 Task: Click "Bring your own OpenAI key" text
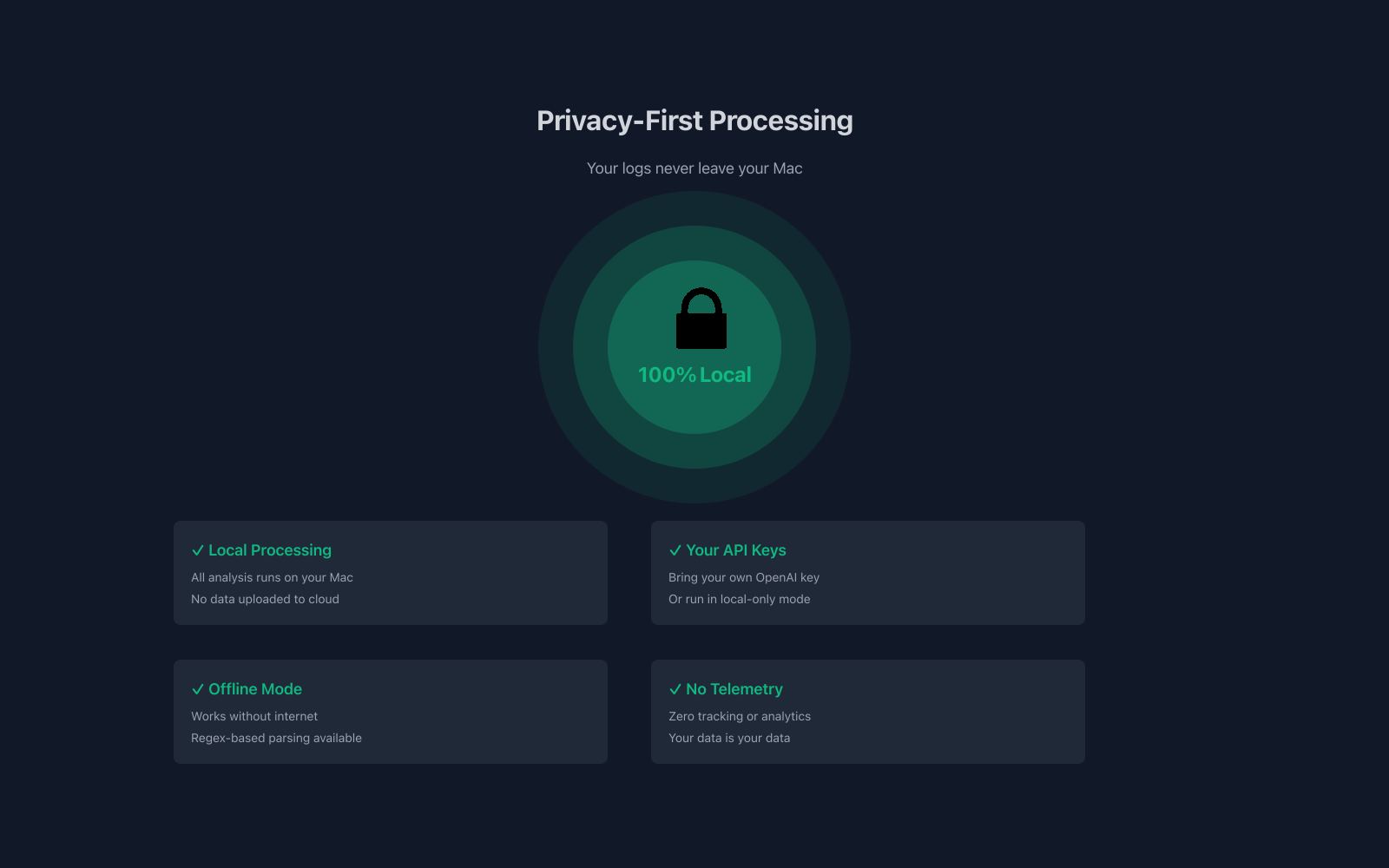pos(744,577)
